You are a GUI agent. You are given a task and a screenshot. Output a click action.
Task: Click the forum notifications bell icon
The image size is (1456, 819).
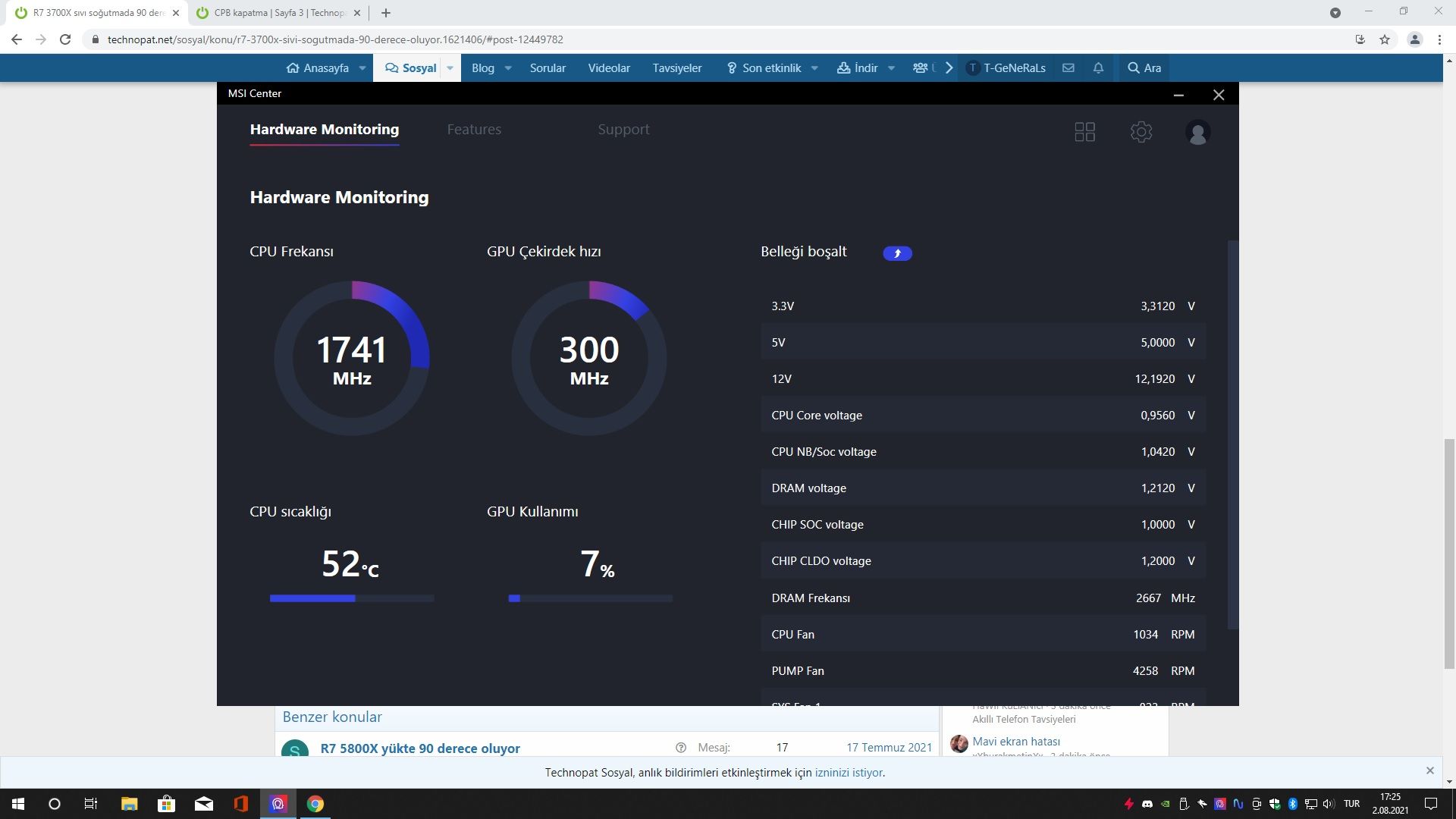point(1097,68)
